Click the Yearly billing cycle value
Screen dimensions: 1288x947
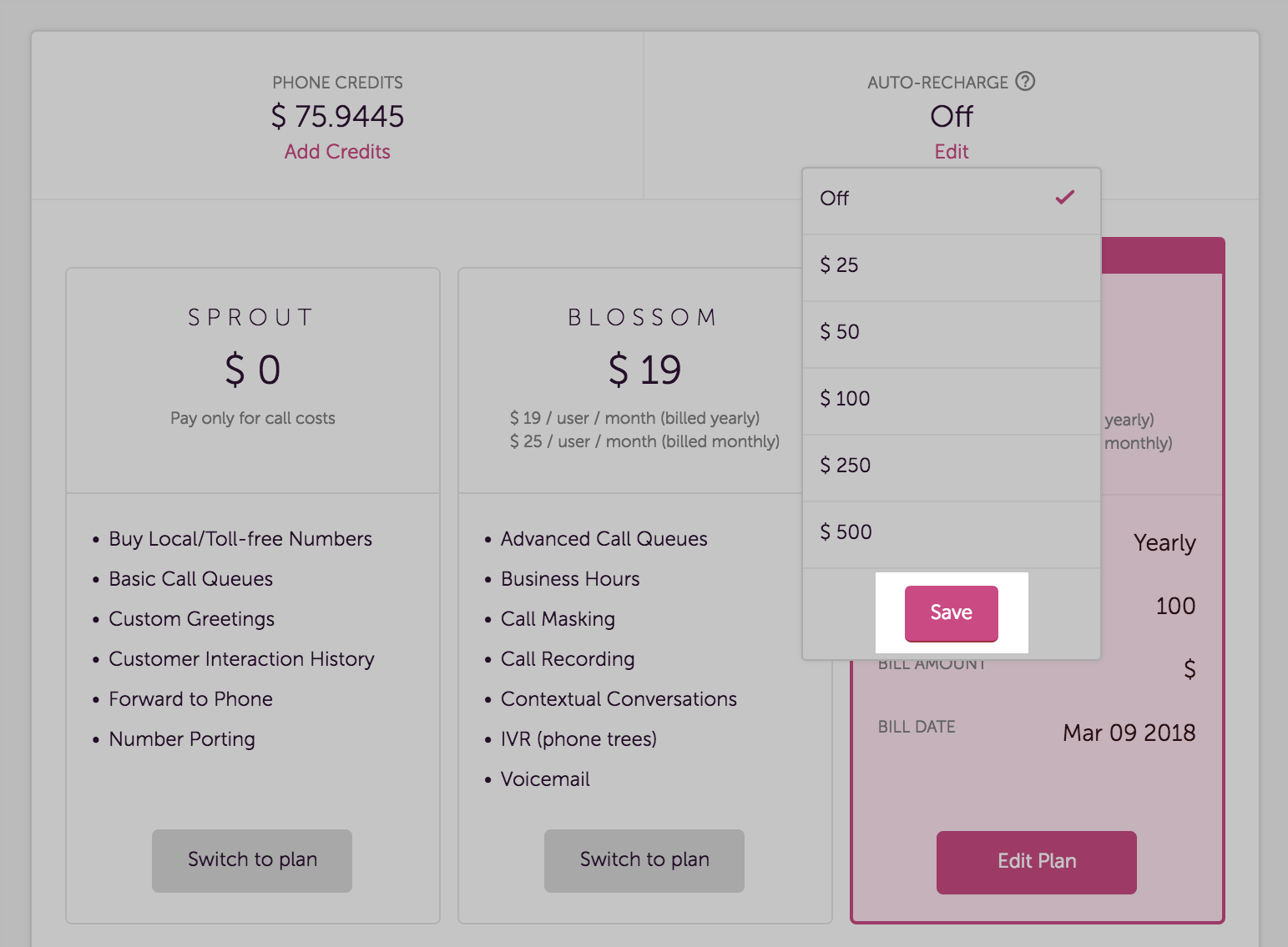coord(1164,543)
